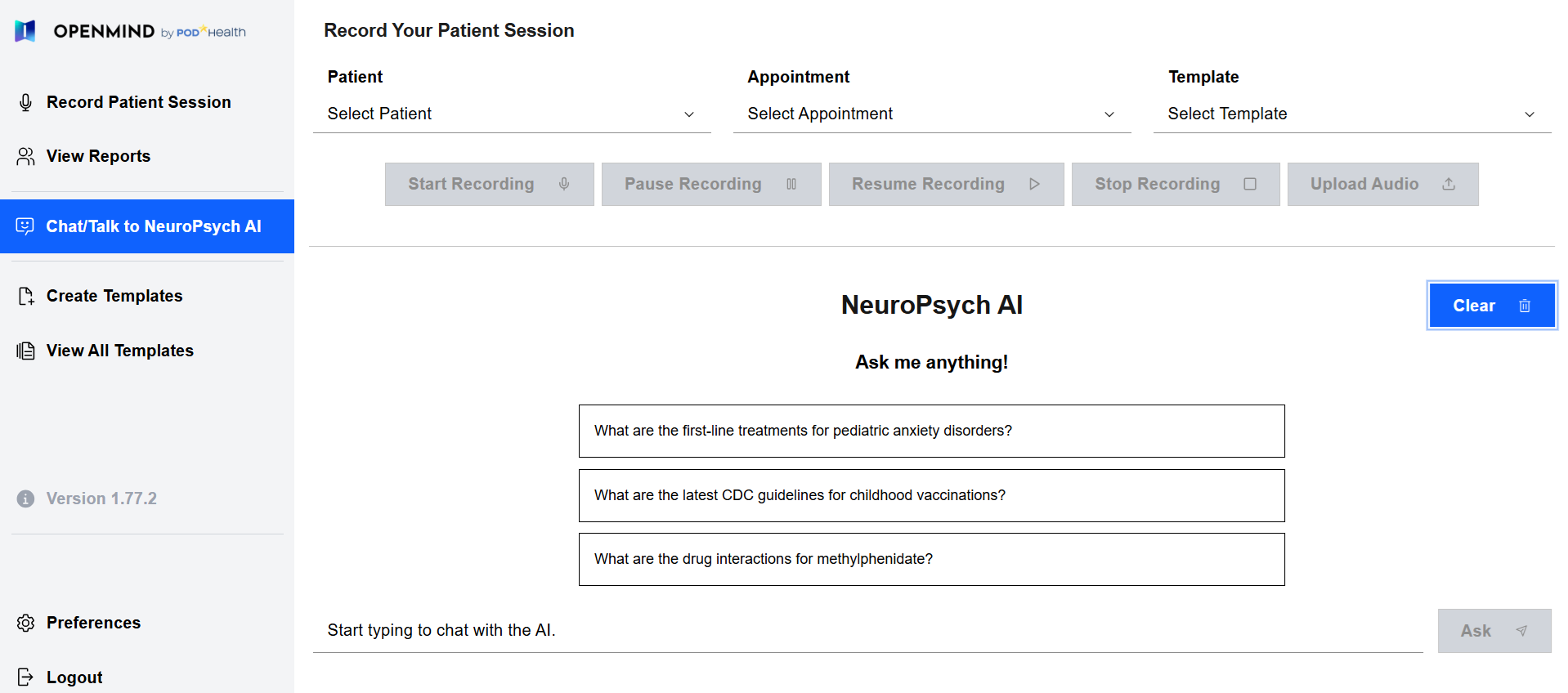Focus the chat message input field

(867, 630)
